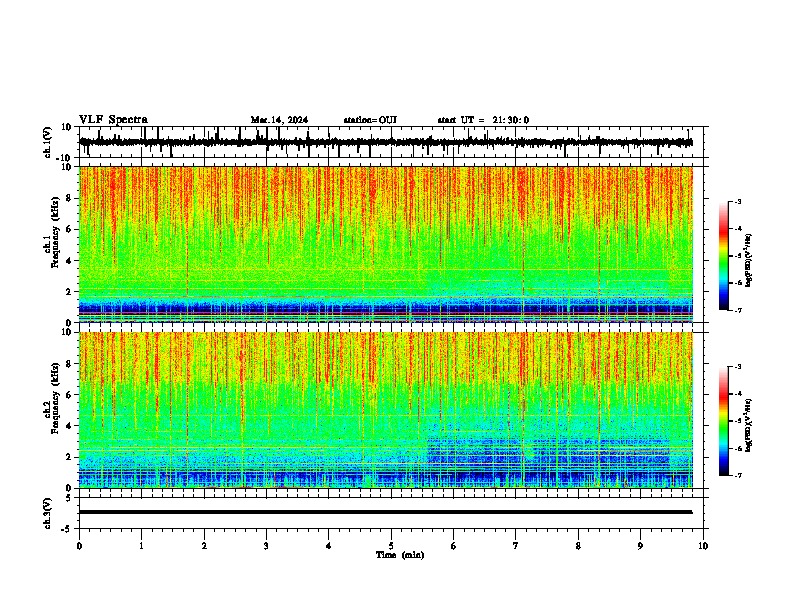Click the ch.3 flat voltage trace
The height and width of the screenshot is (612, 792).
tap(386, 512)
